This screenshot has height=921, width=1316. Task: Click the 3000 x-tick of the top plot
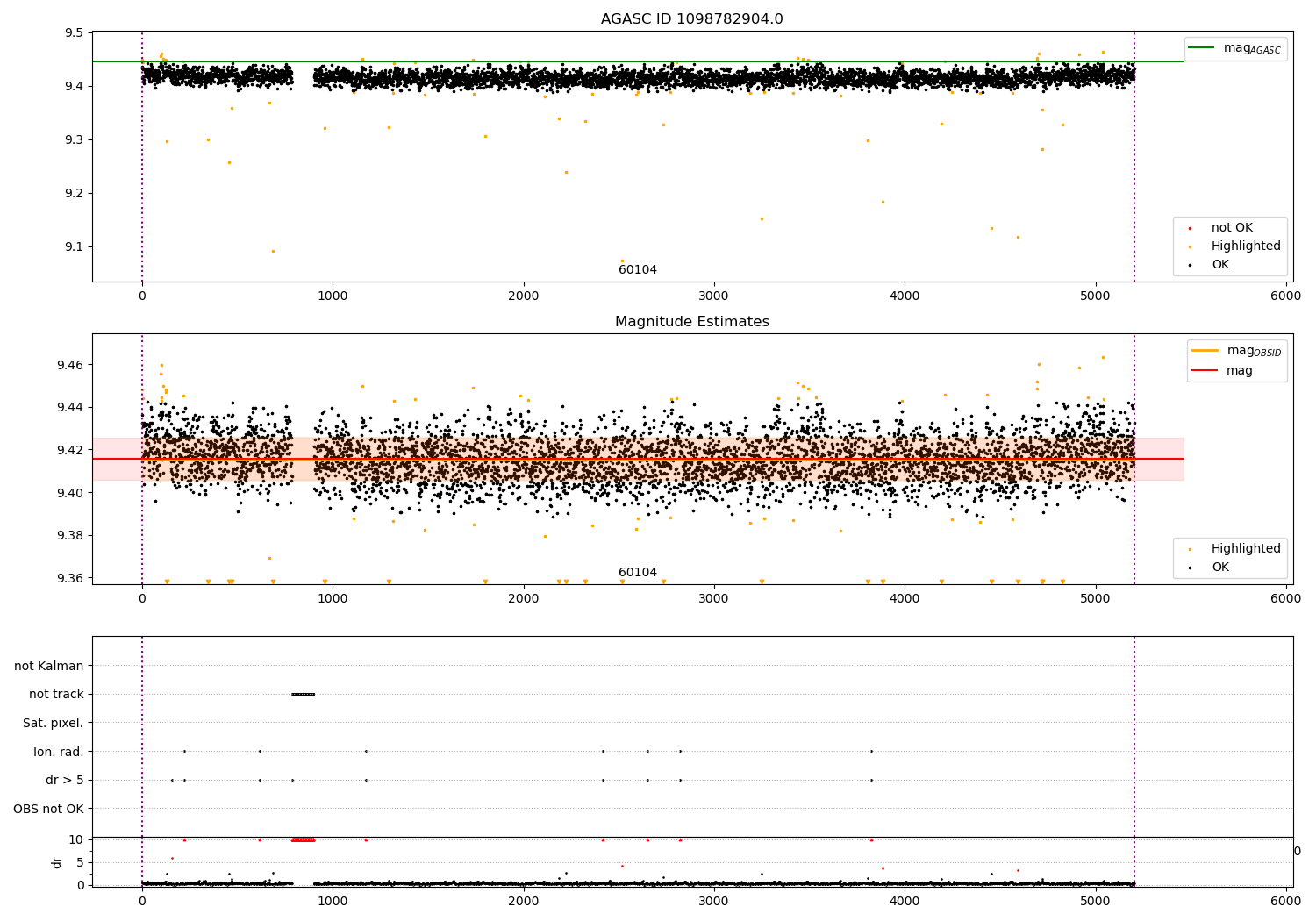pyautogui.click(x=714, y=296)
